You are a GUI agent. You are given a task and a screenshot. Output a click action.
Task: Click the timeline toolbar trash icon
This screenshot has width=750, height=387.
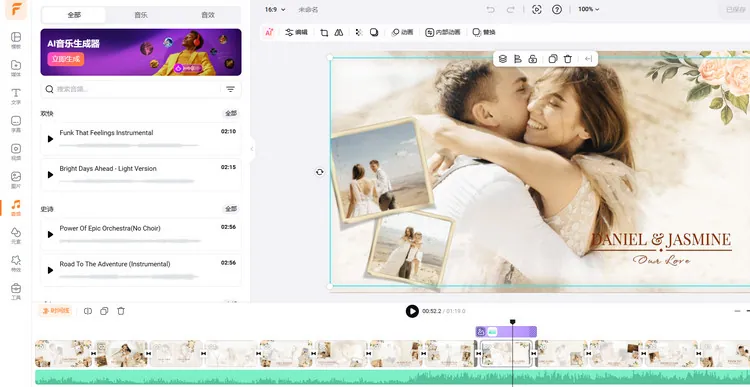121,311
